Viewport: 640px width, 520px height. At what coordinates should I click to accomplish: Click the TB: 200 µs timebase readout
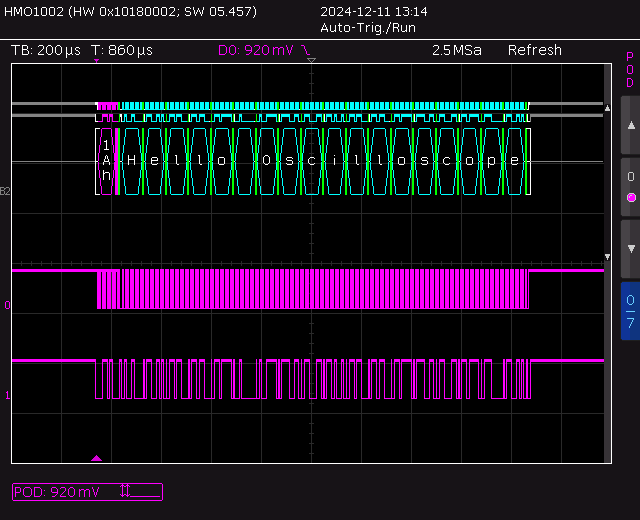click(45, 50)
